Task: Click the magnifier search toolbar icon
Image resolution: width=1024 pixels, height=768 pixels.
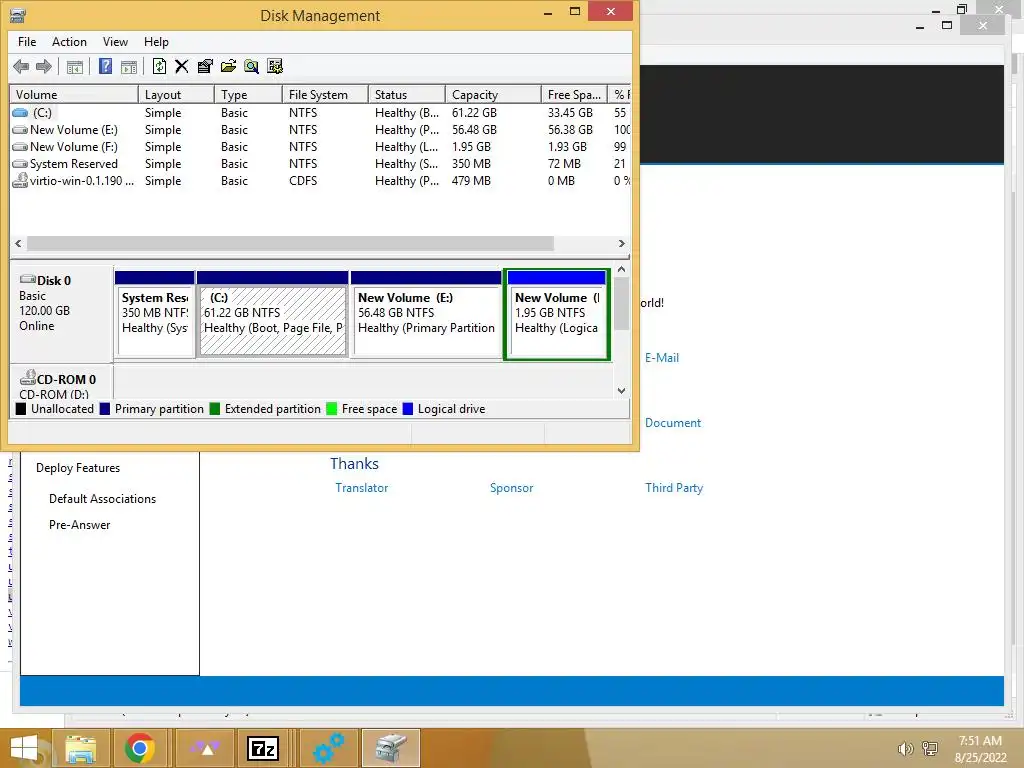Action: (251, 66)
